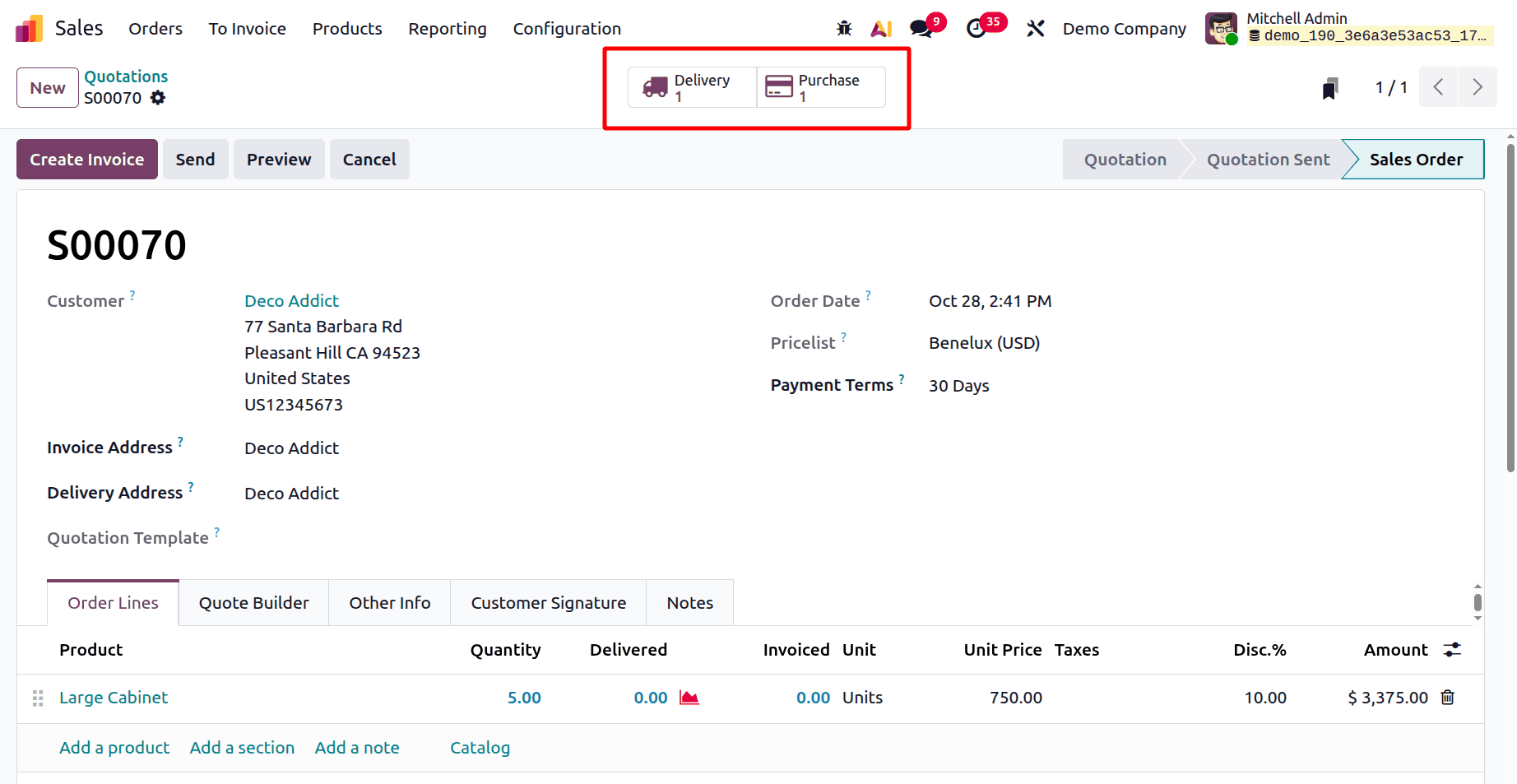Viewport: 1517px width, 784px height.
Task: Switch to the Customer Signature tab
Action: 548,602
